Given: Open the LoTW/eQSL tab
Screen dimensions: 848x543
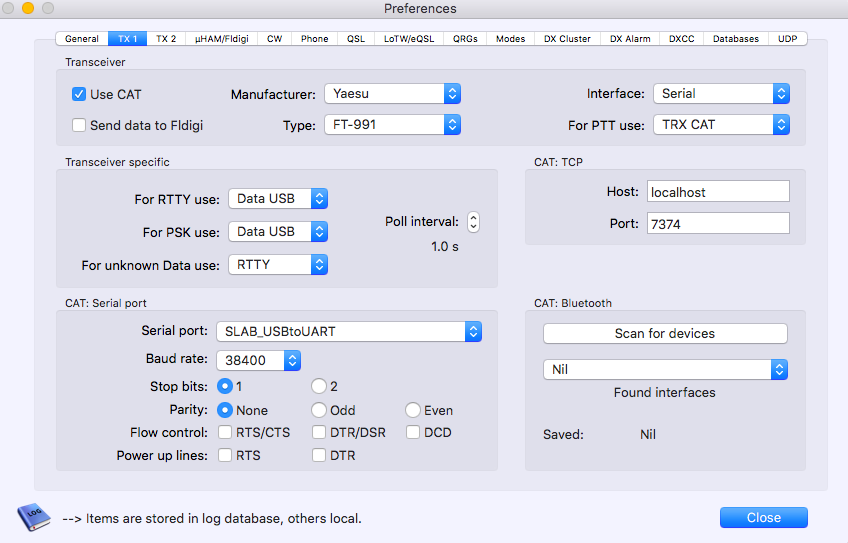Looking at the screenshot, I should [x=409, y=38].
